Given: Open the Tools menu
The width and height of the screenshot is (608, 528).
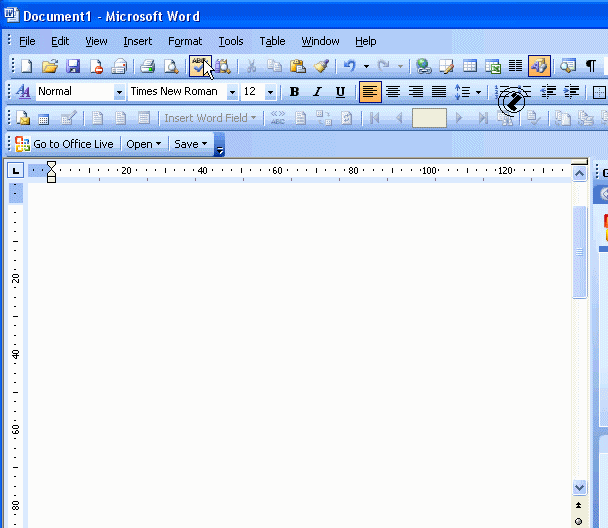Looking at the screenshot, I should point(231,41).
